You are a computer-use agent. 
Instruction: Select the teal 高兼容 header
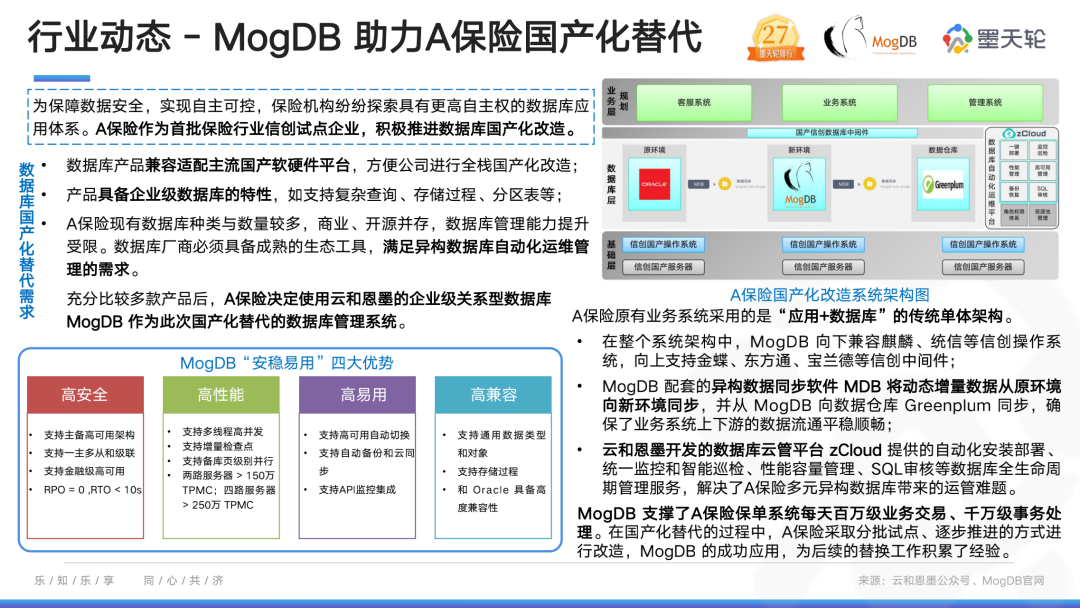click(493, 395)
